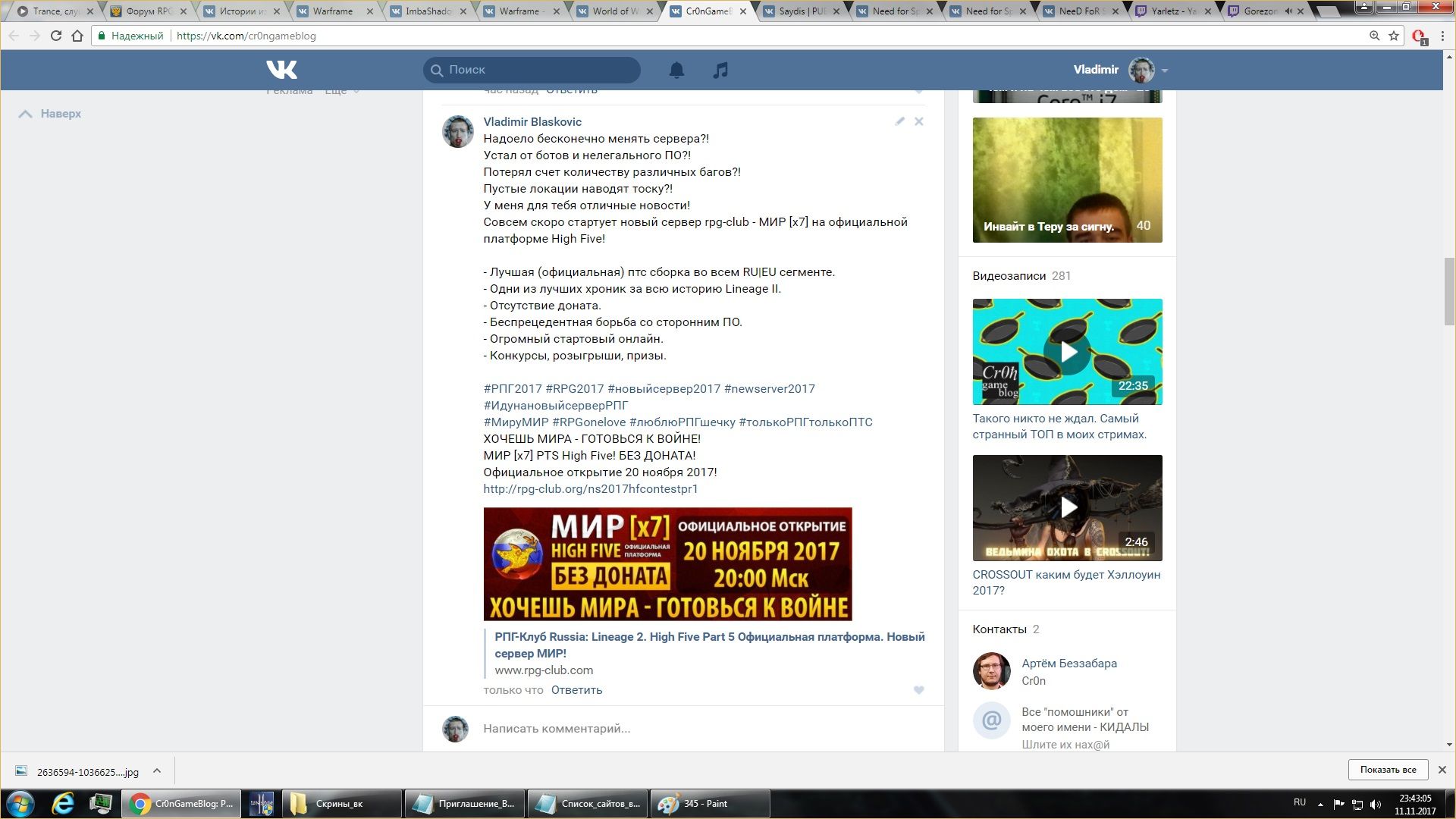Image resolution: width=1456 pixels, height=819 pixels.
Task: Switch to the Warframe browser tab
Action: 332,11
